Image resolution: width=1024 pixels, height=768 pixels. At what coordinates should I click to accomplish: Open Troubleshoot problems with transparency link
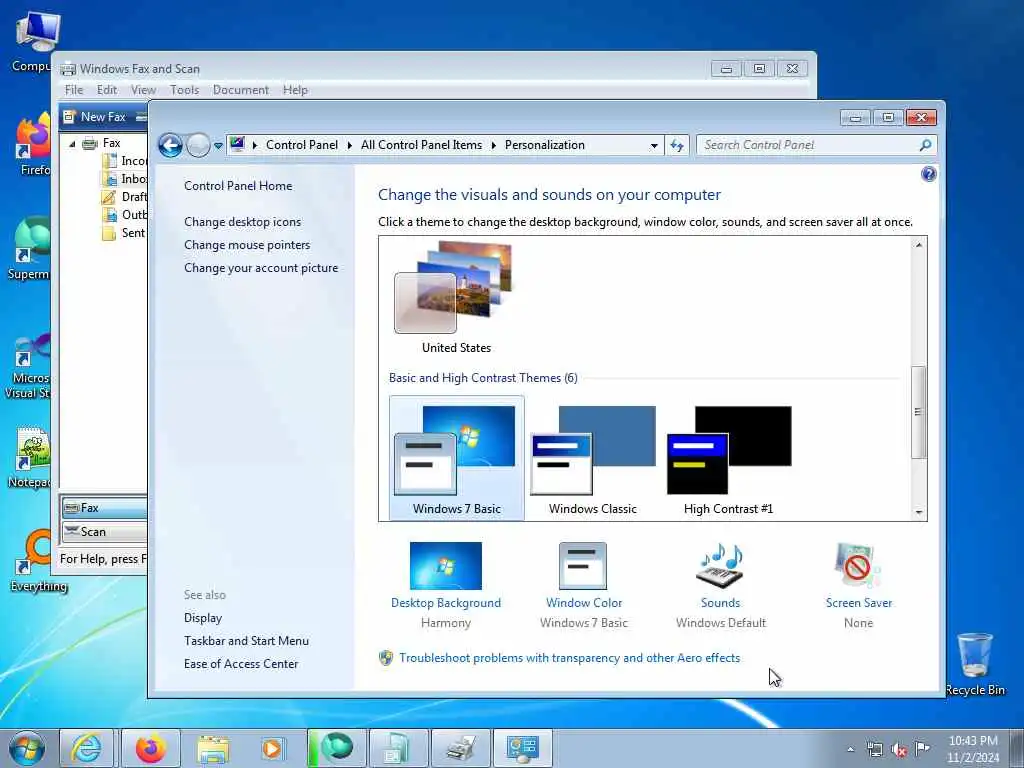[569, 658]
